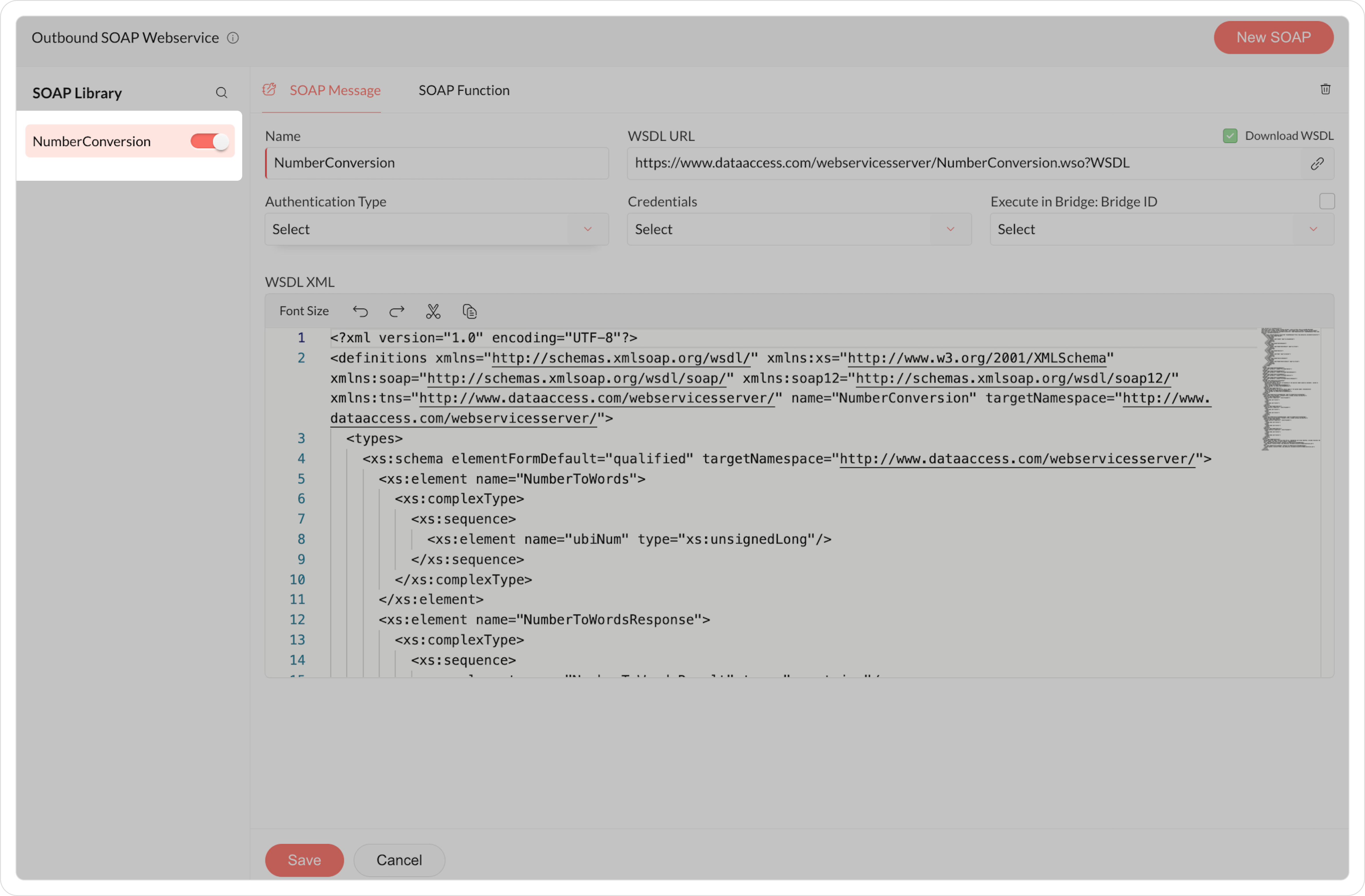Click the trash delete icon

point(1325,89)
